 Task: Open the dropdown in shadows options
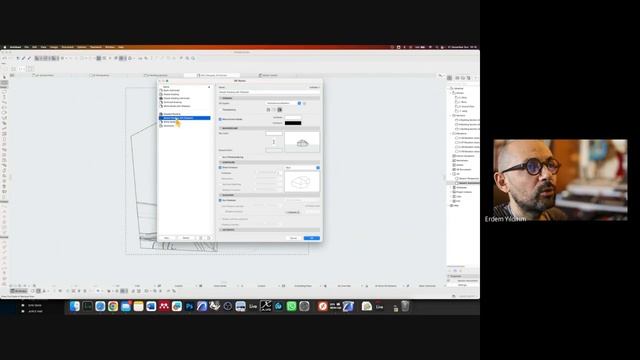click(293, 212)
